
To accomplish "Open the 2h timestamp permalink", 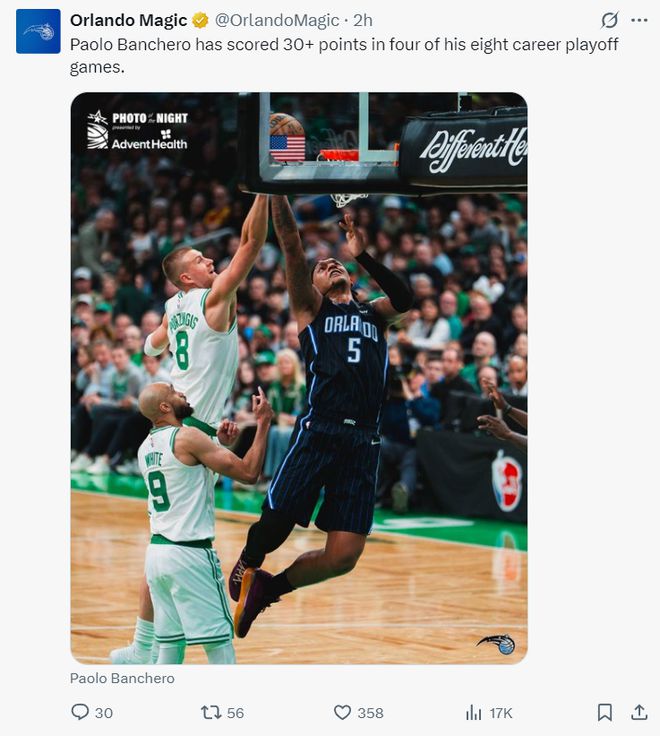I will 363,20.
